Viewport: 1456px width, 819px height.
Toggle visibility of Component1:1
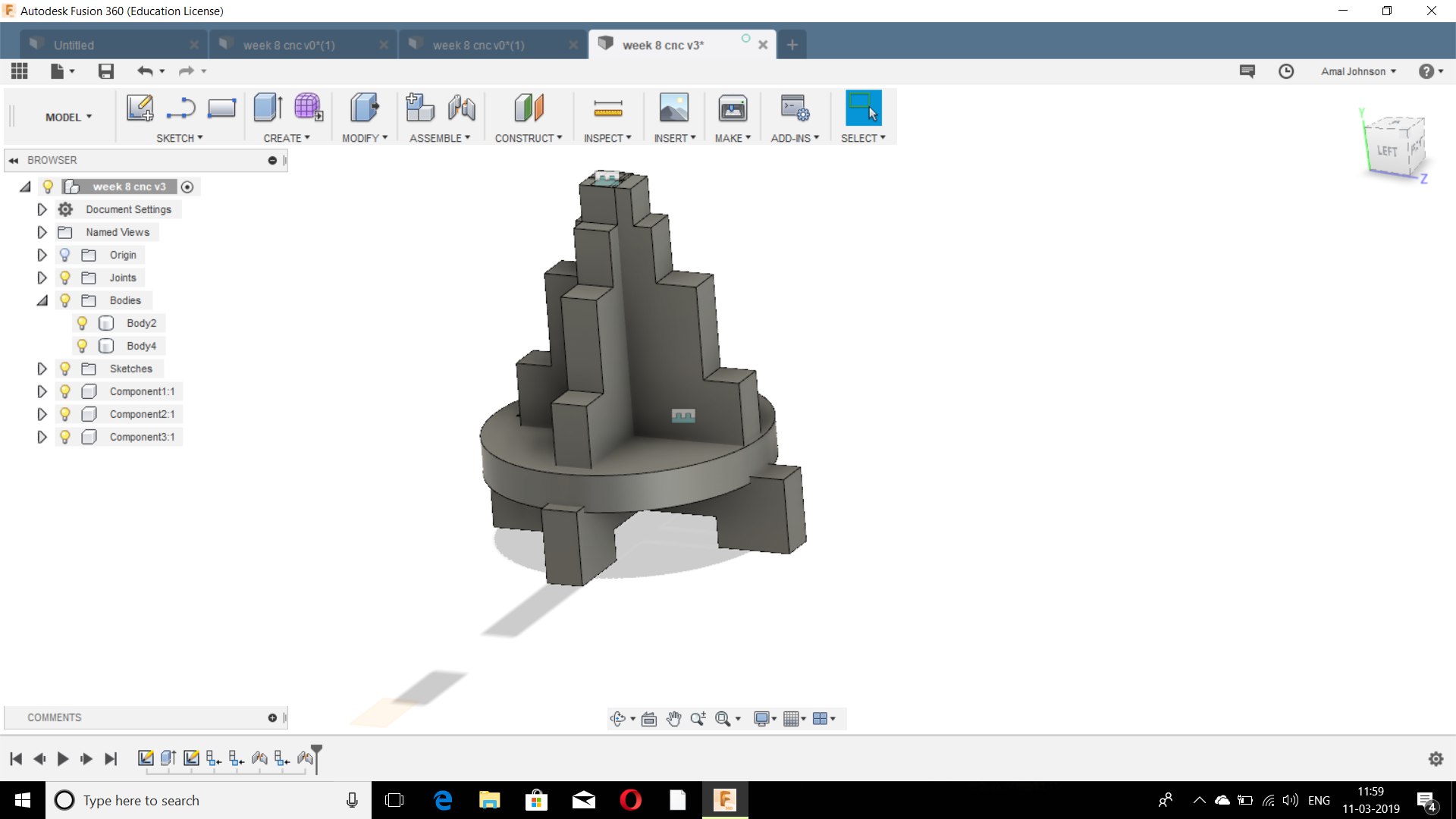tap(65, 391)
